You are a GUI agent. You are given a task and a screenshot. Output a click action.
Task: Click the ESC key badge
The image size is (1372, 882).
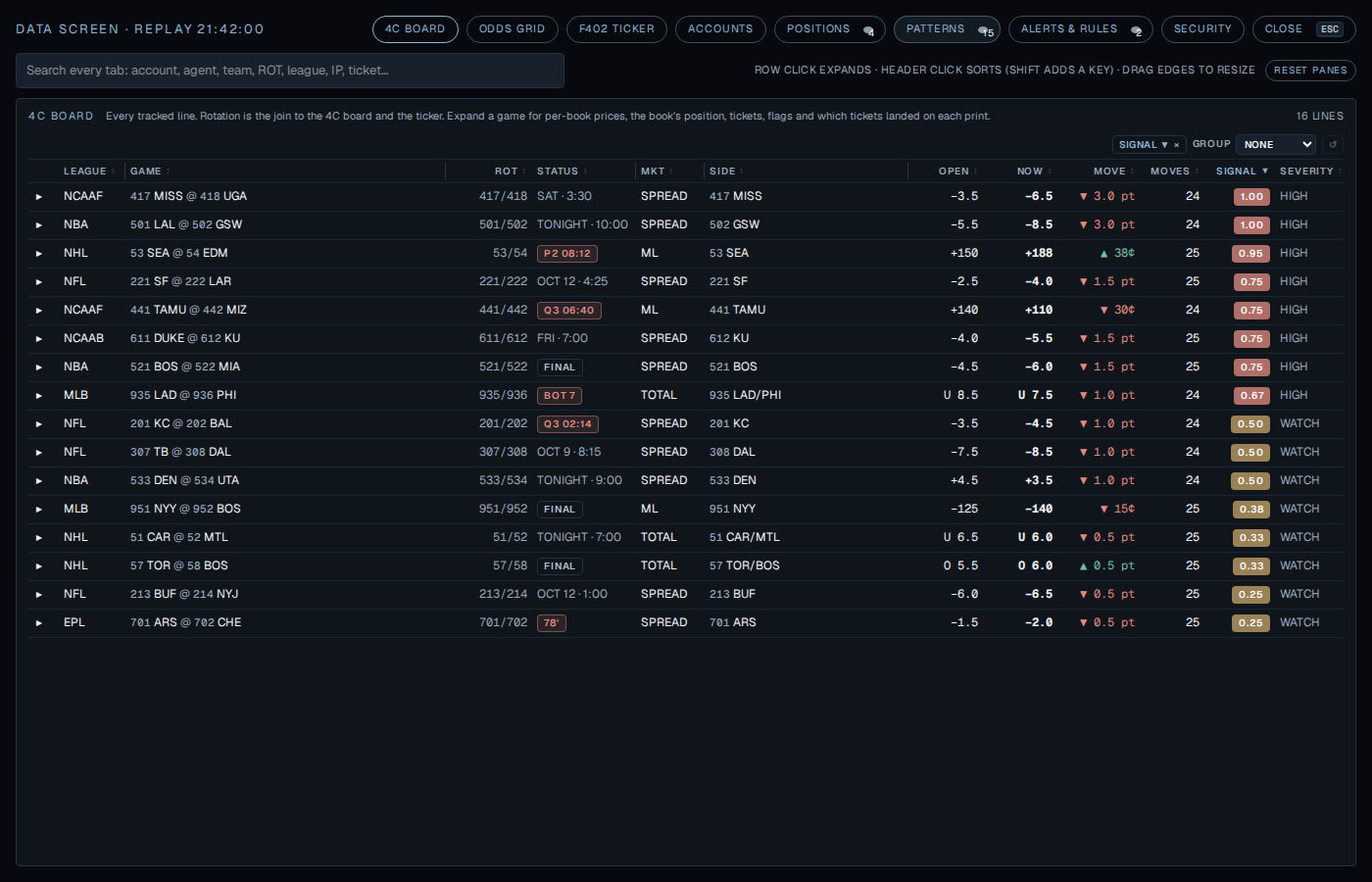pos(1330,29)
